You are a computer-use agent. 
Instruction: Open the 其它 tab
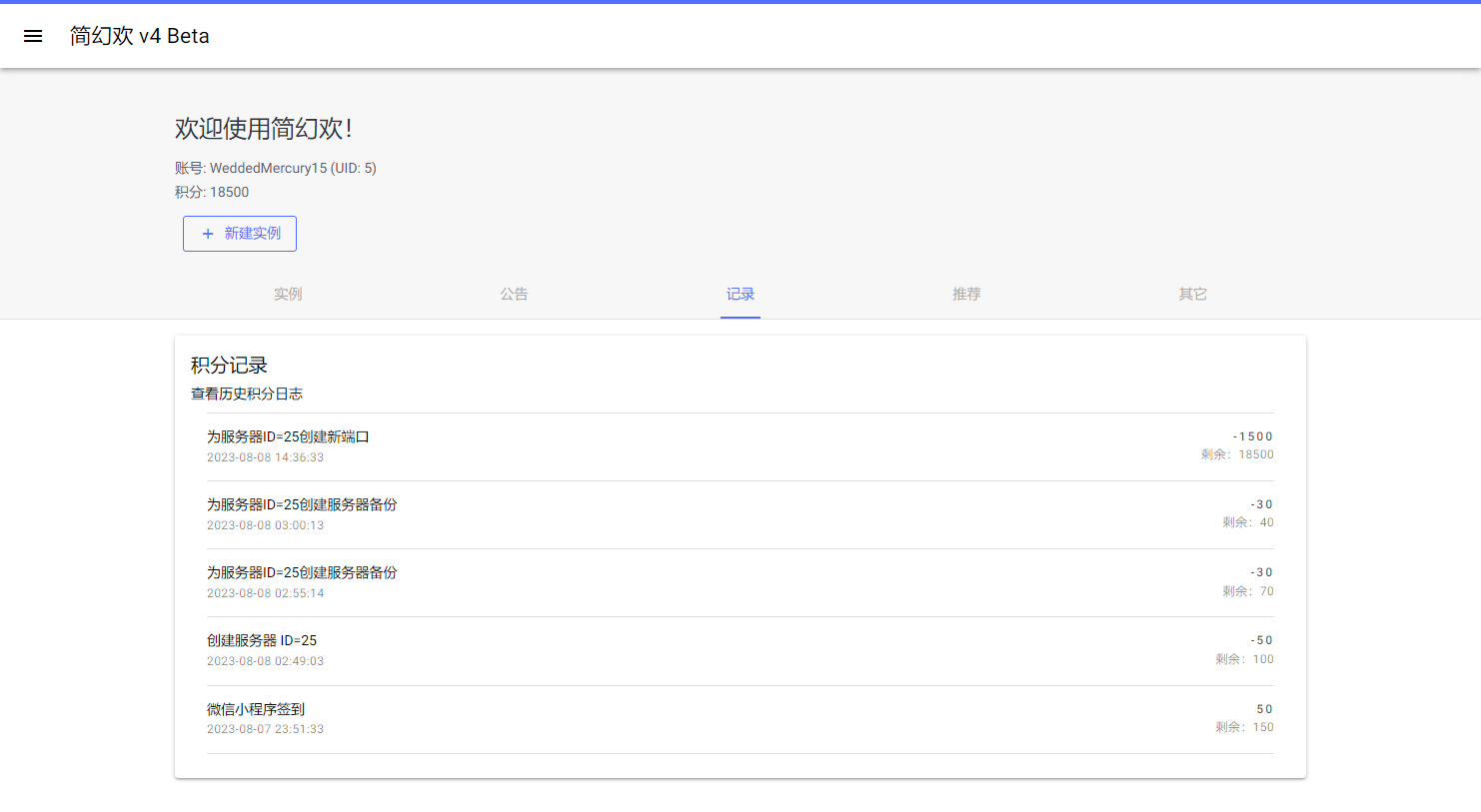pos(1192,295)
